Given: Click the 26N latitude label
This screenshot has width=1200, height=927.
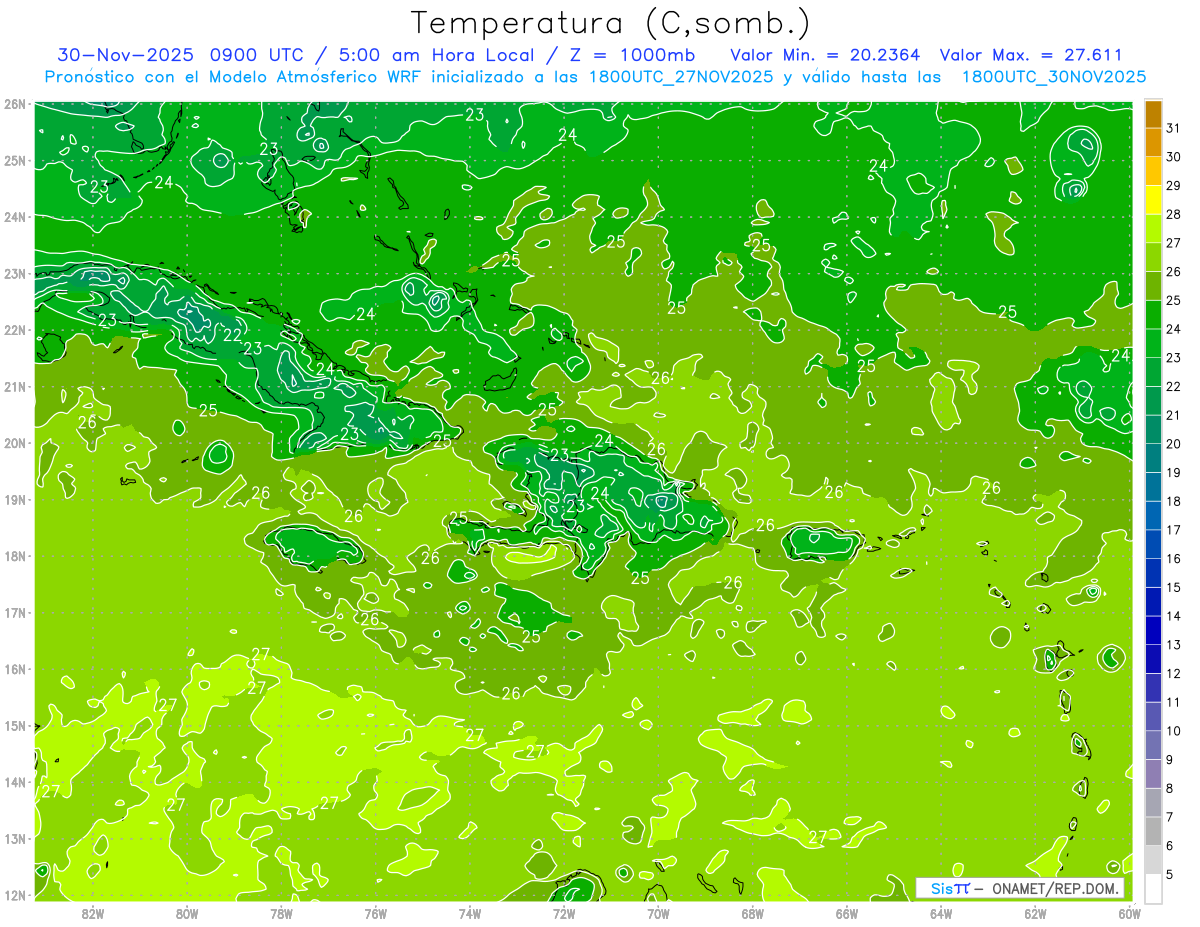Looking at the screenshot, I should [15, 104].
